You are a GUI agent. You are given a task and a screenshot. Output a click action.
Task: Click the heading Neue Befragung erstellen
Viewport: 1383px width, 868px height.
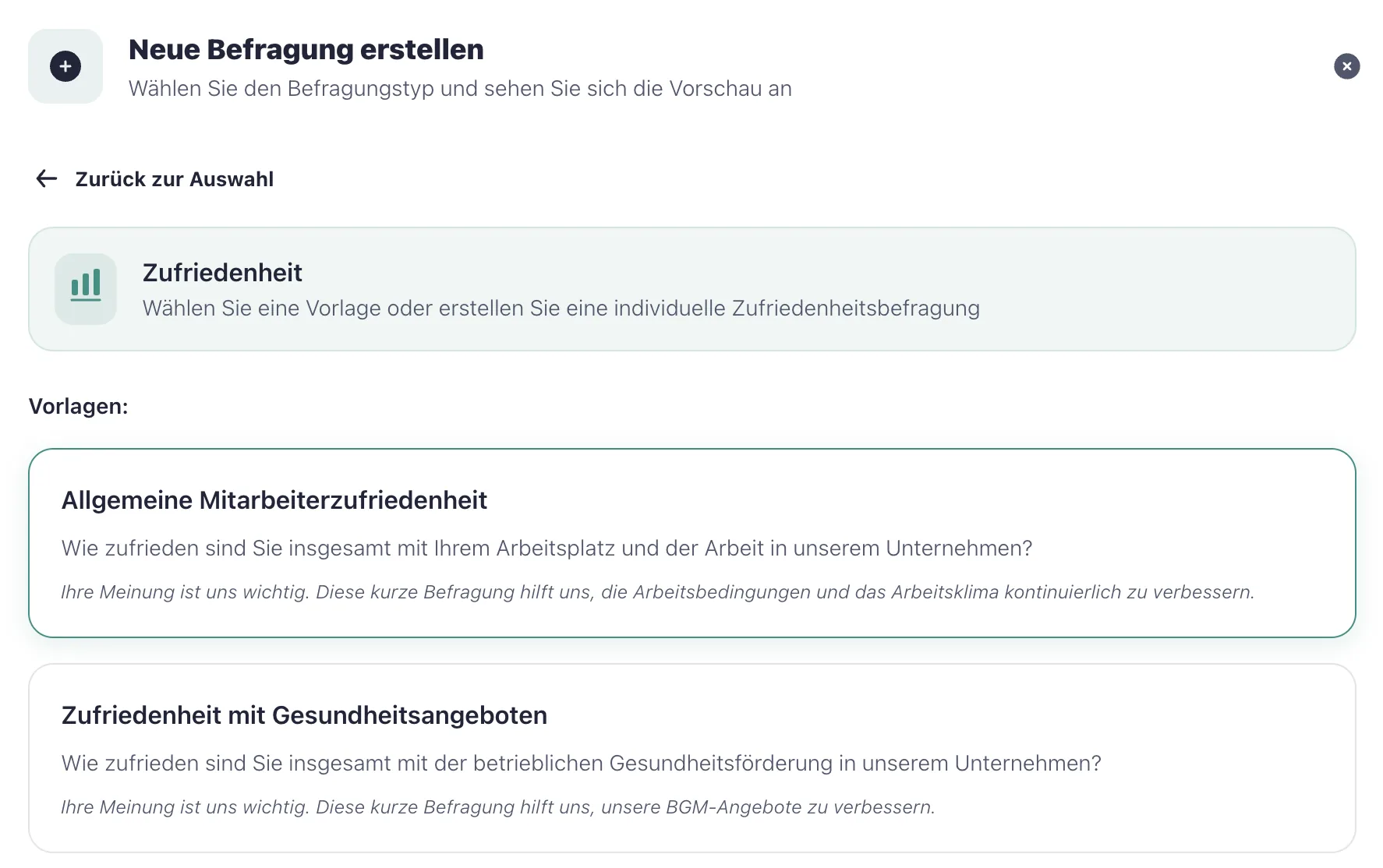tap(306, 49)
